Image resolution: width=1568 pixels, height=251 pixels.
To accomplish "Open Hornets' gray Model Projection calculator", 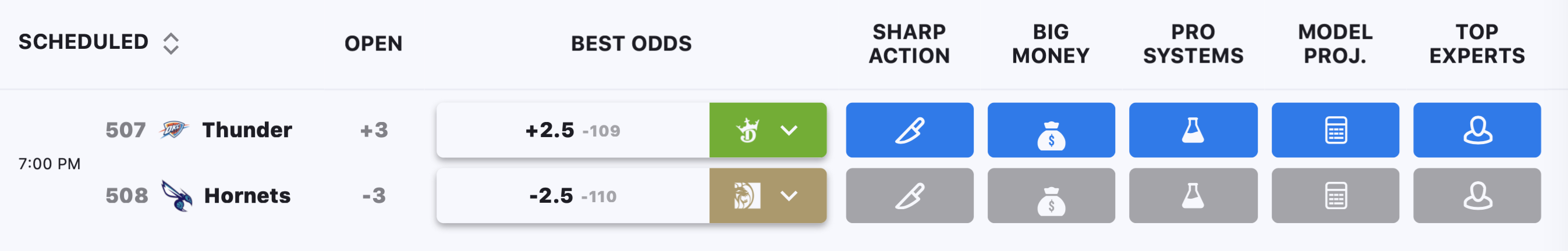I will [1336, 196].
